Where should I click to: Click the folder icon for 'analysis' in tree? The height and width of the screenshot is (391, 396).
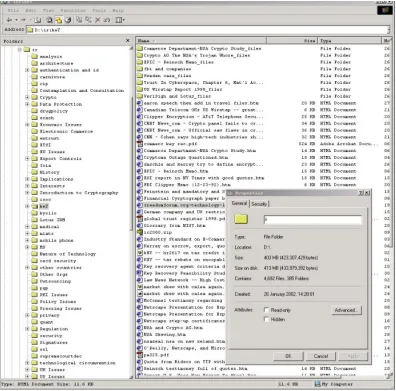pos(34,56)
